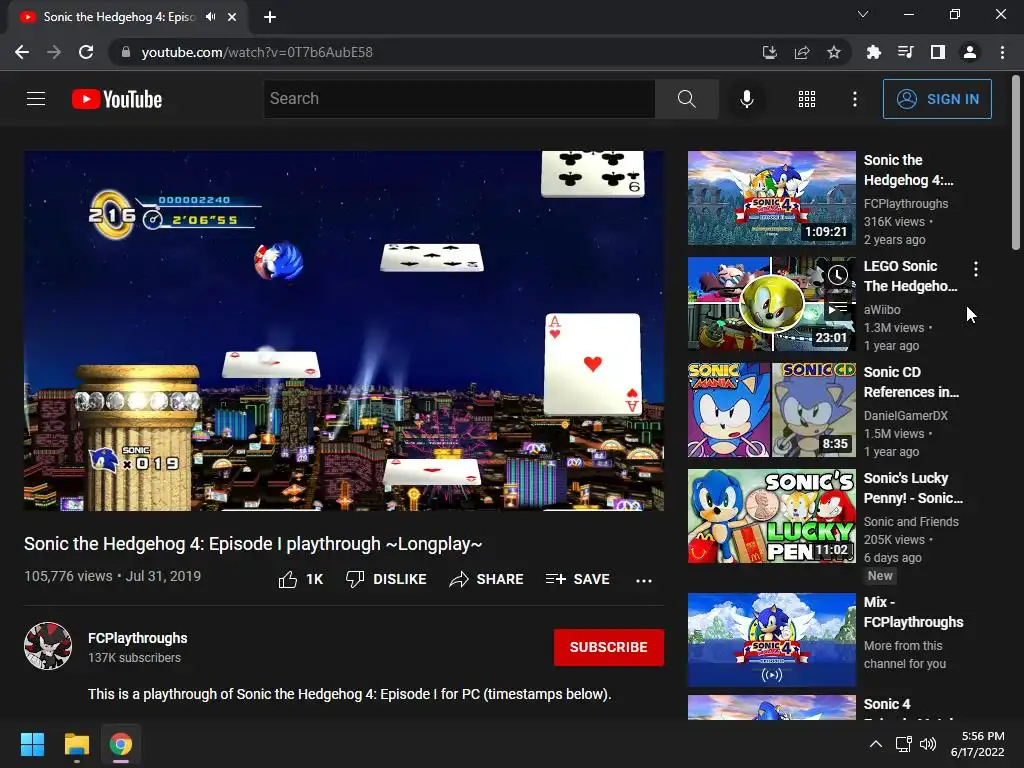Image resolution: width=1024 pixels, height=768 pixels.
Task: Save the video to a playlist
Action: (x=577, y=579)
